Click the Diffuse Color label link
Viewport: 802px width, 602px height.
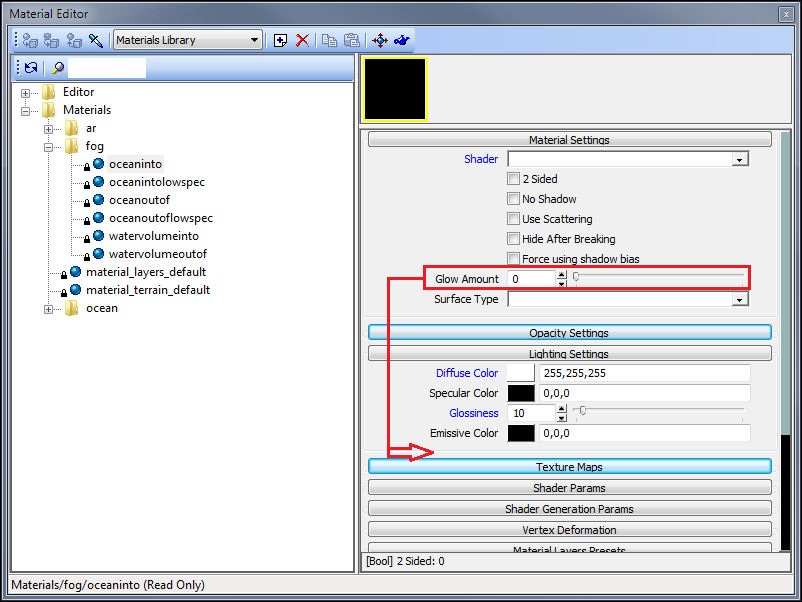(466, 373)
